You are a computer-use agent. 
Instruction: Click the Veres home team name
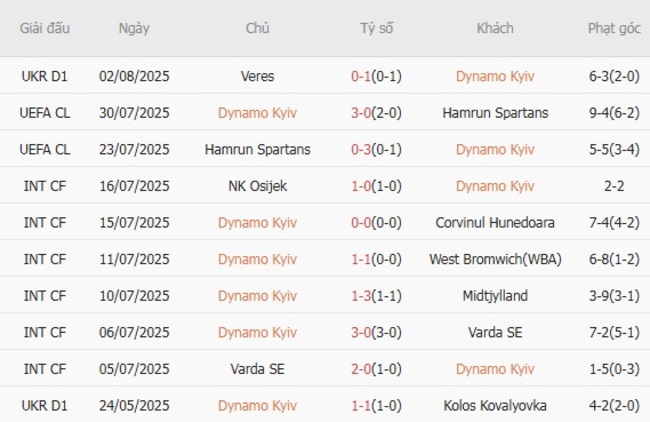[x=257, y=76]
